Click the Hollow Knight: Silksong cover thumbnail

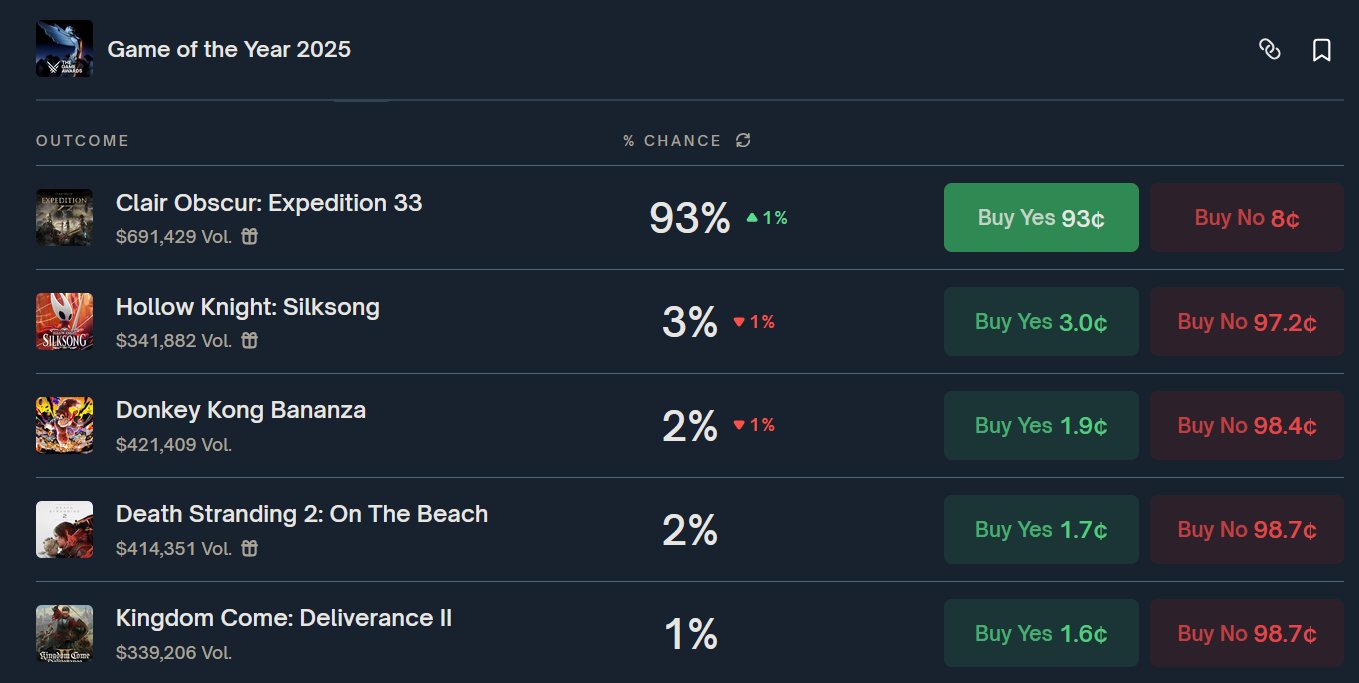point(64,321)
